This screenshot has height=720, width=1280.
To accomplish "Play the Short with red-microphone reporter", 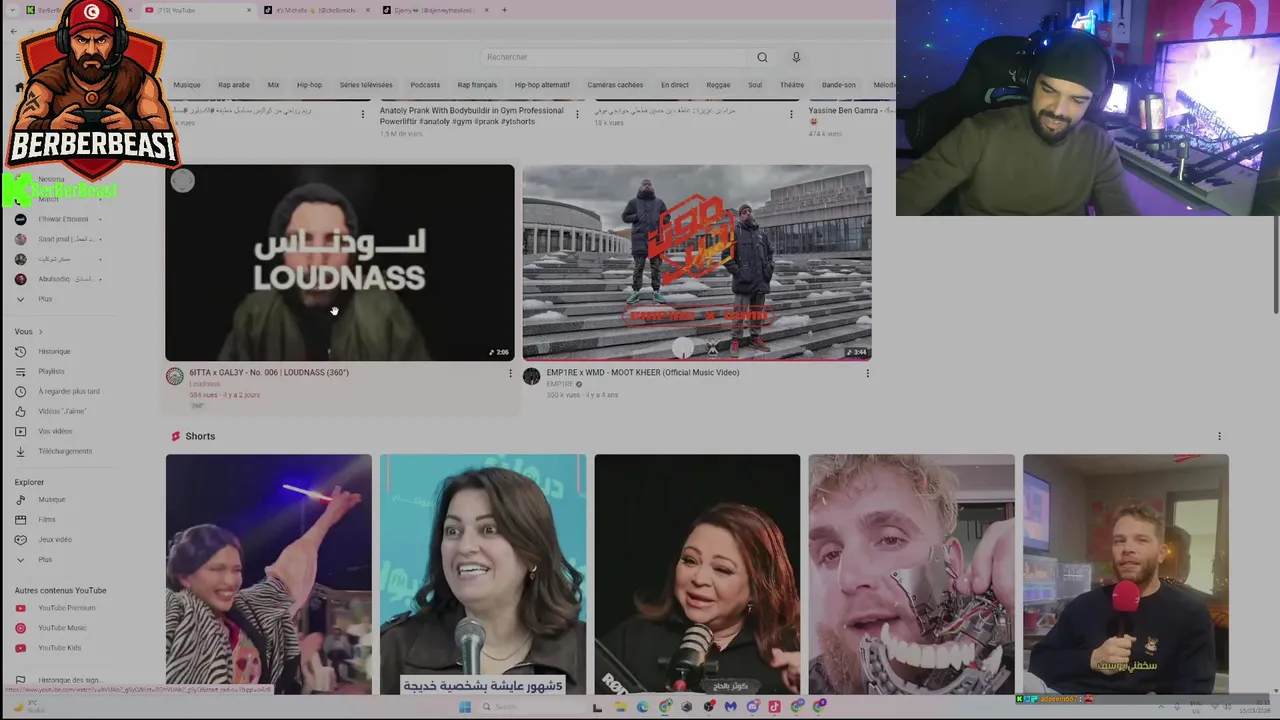I will [x=1126, y=574].
